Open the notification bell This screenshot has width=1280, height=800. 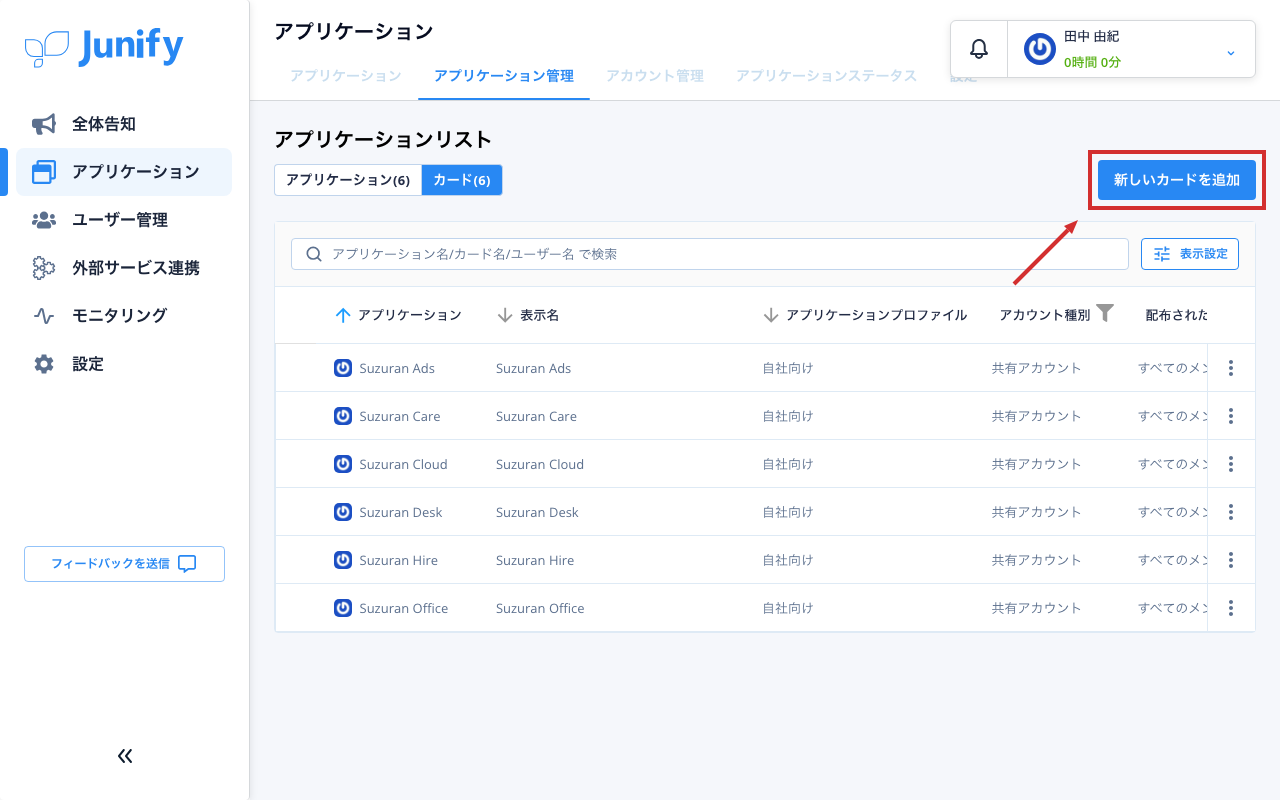coord(979,49)
